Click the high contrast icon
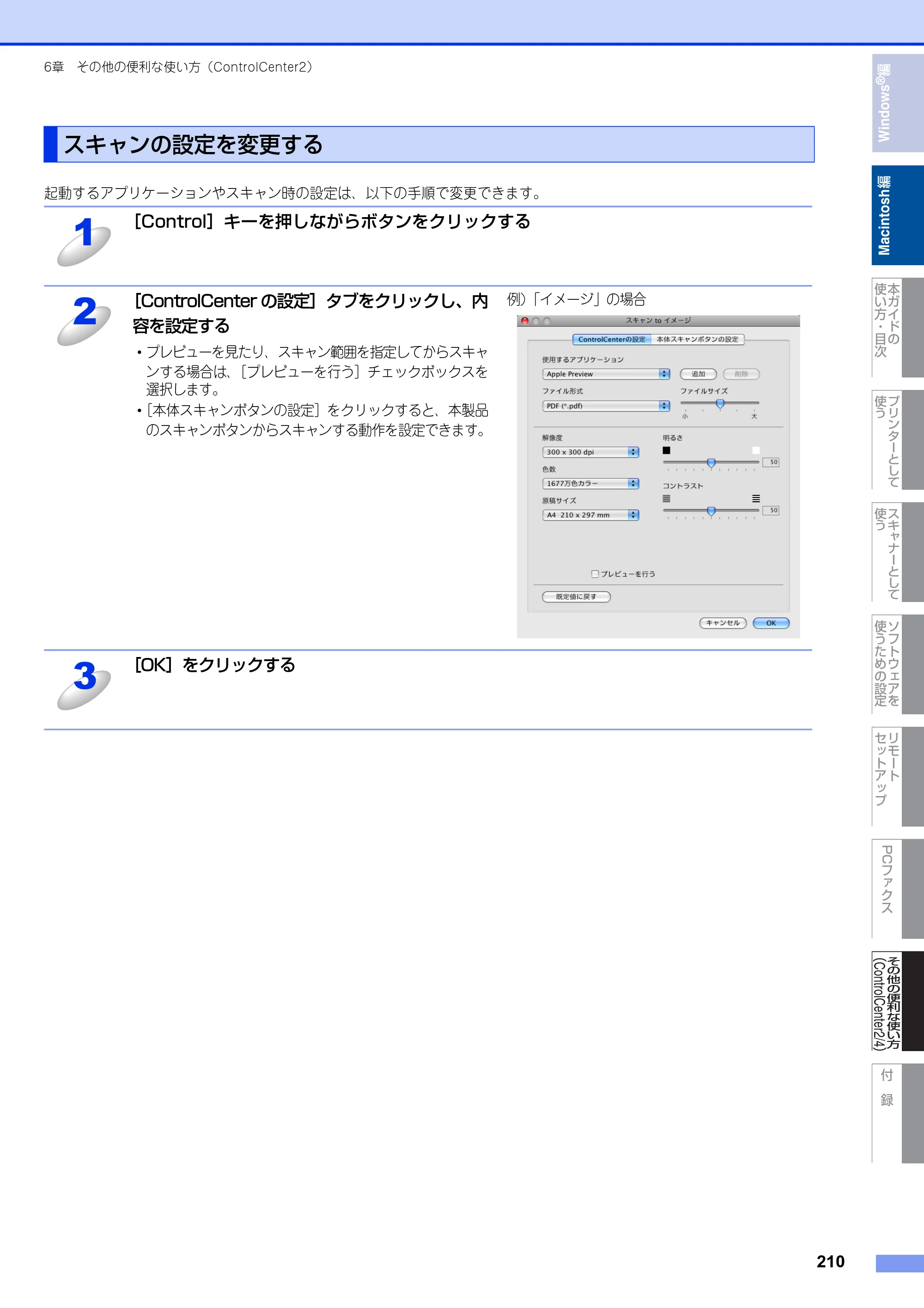The width and height of the screenshot is (924, 1308). point(756,499)
